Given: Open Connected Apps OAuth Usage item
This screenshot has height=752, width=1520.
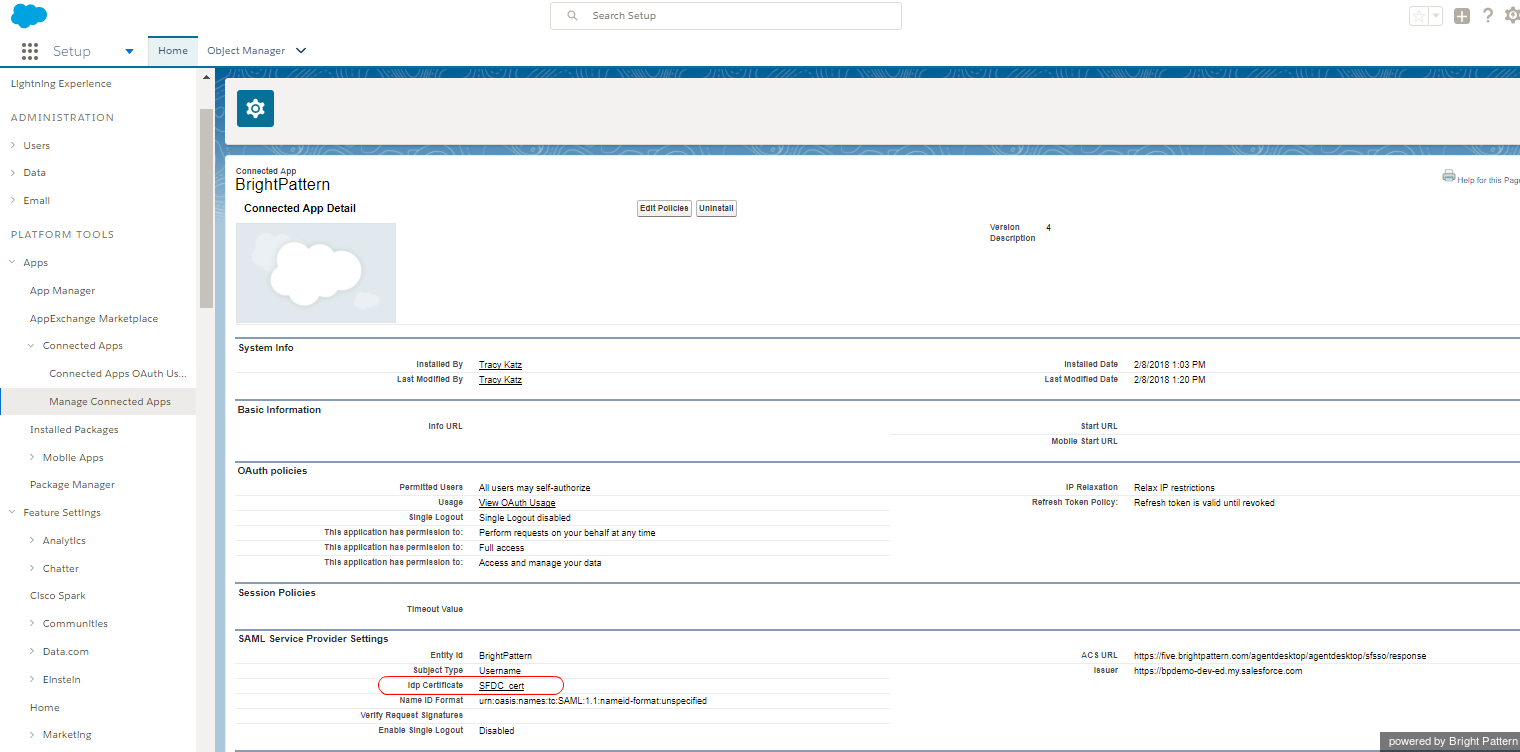Looking at the screenshot, I should 118,374.
